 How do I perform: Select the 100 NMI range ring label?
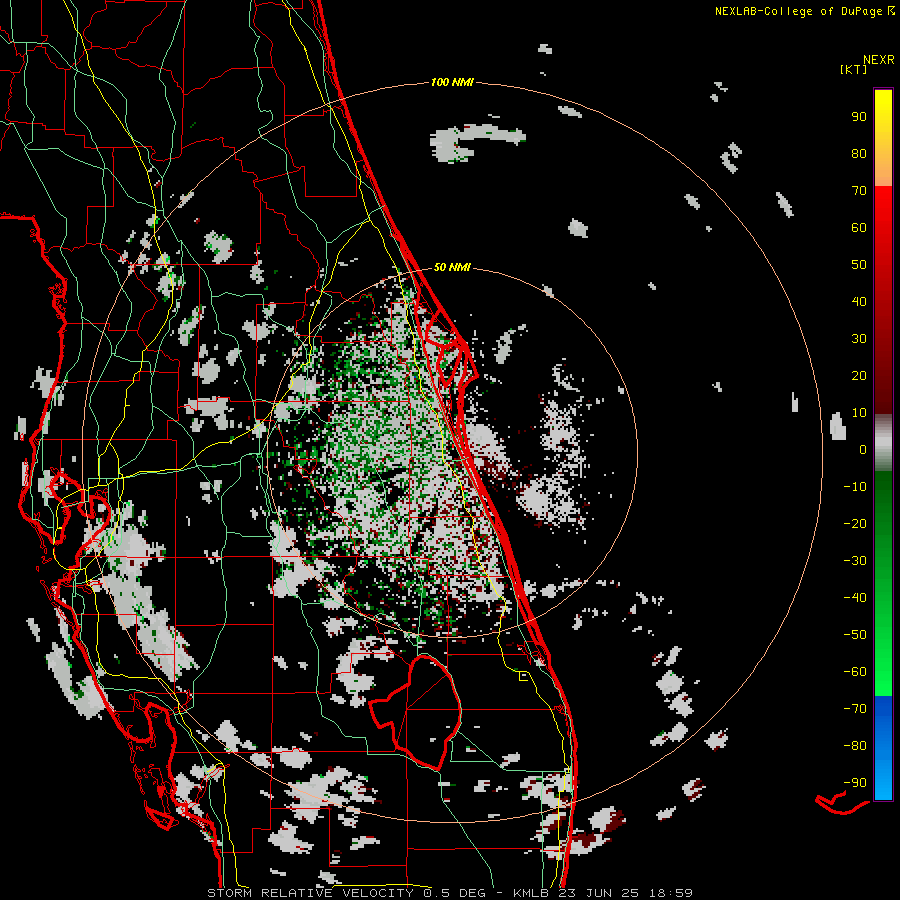tap(452, 82)
